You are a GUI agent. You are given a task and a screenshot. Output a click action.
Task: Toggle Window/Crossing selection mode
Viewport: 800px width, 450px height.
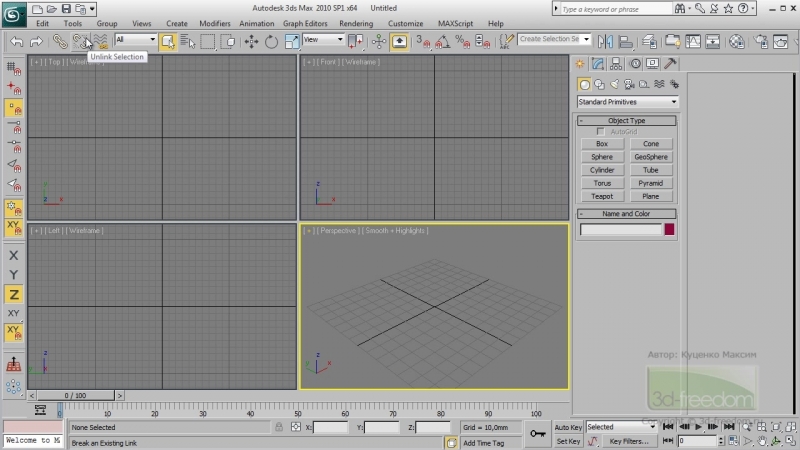tap(229, 41)
